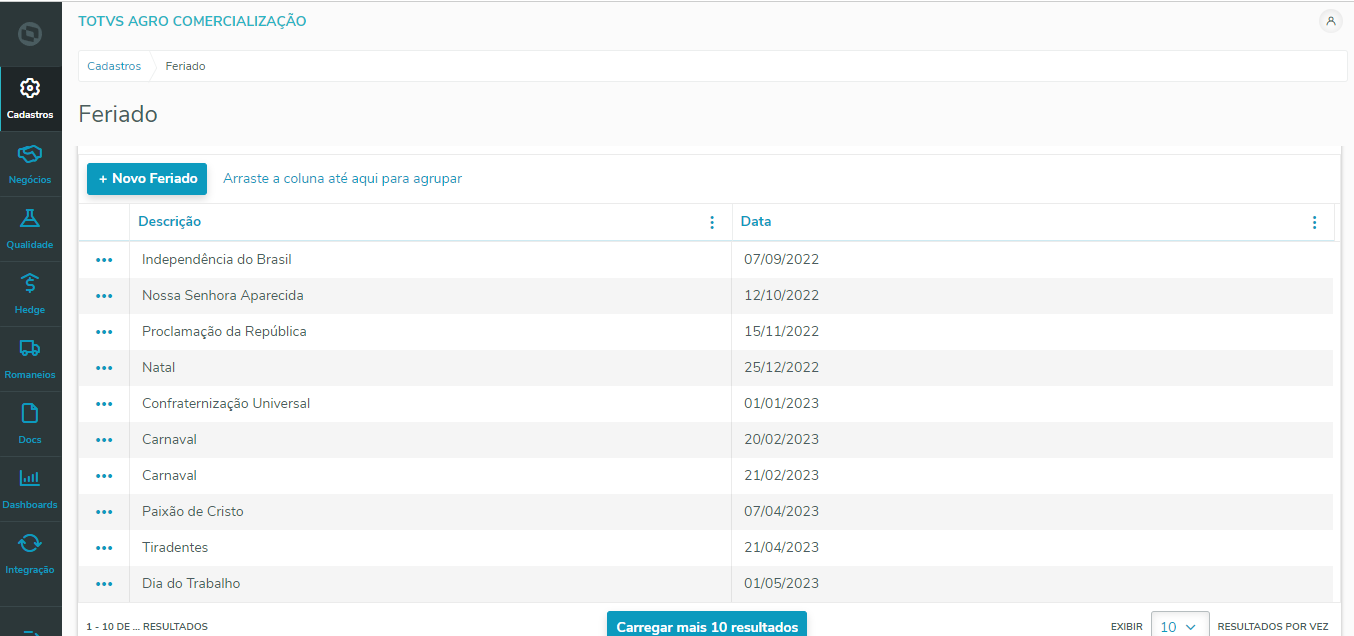Screen dimensions: 1354x636
Task: Click the column grouping drop area text
Action: 342,179
